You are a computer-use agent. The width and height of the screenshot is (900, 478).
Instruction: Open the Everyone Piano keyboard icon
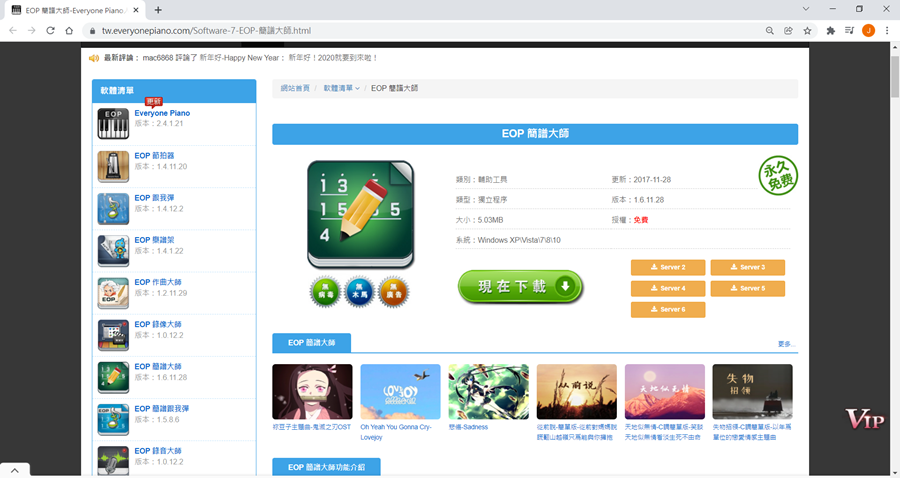pyautogui.click(x=113, y=123)
